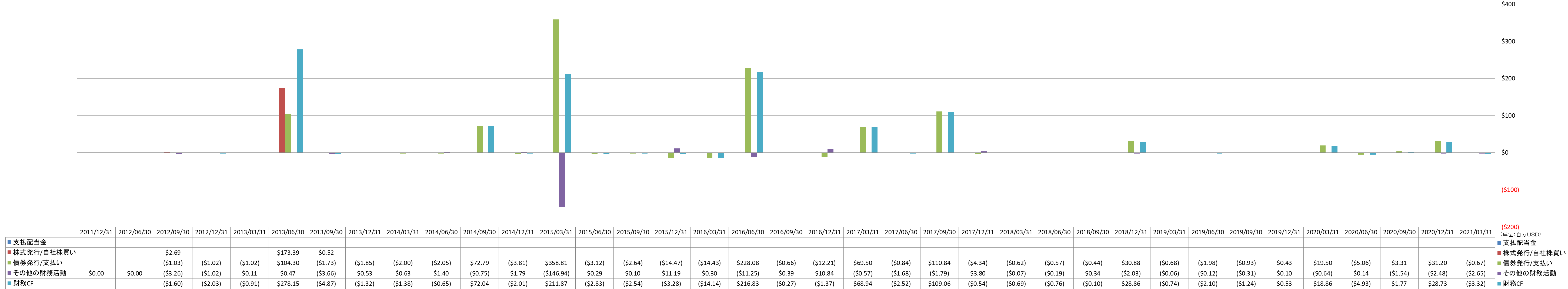
Task: Select the ($3.32) cell in the table
Action: click(1476, 284)
